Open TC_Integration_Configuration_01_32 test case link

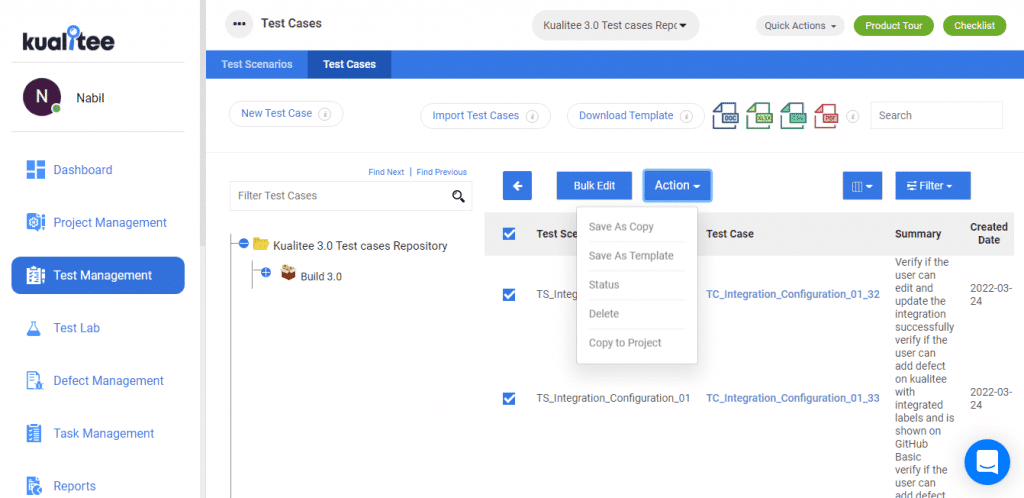point(793,294)
